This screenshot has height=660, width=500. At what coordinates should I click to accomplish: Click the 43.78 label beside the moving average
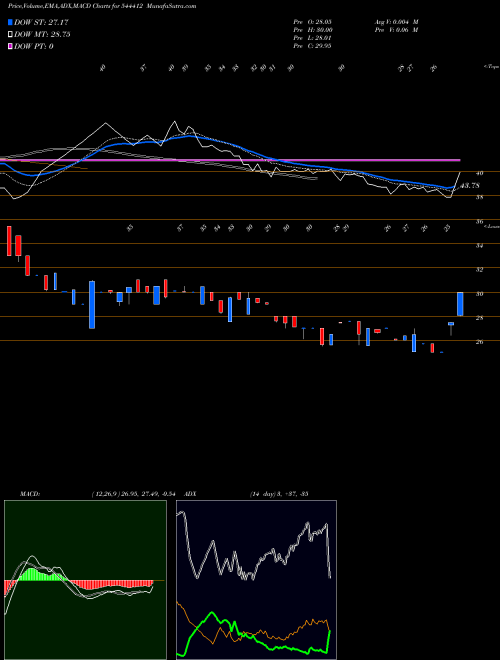pos(470,186)
